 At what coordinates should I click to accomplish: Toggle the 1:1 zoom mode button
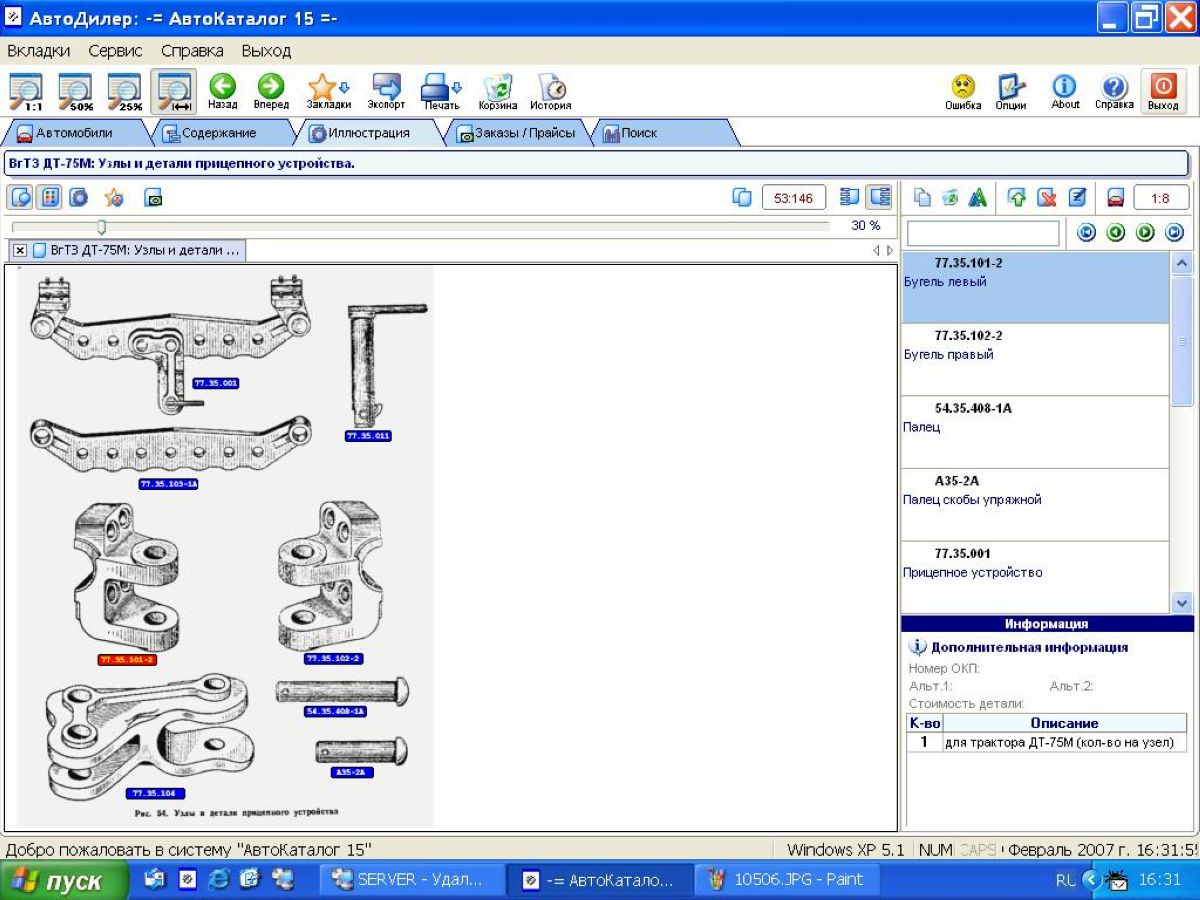pyautogui.click(x=27, y=90)
